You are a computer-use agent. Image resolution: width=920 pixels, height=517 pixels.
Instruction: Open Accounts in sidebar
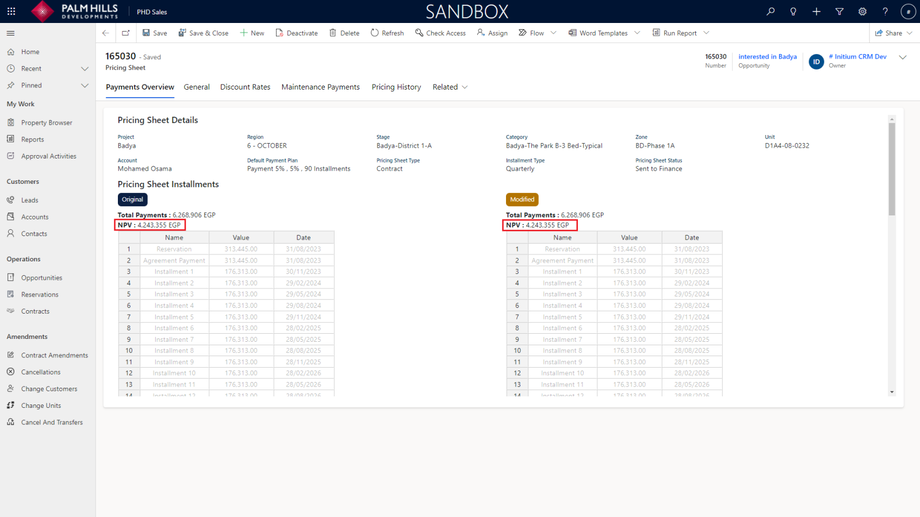[35, 217]
